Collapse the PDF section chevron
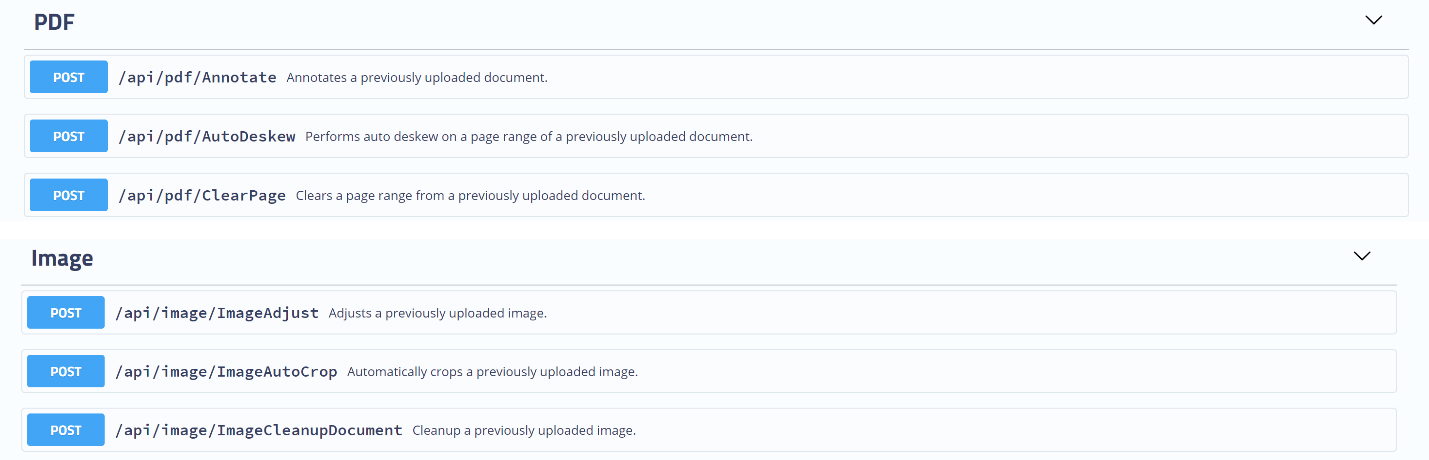 click(1373, 20)
